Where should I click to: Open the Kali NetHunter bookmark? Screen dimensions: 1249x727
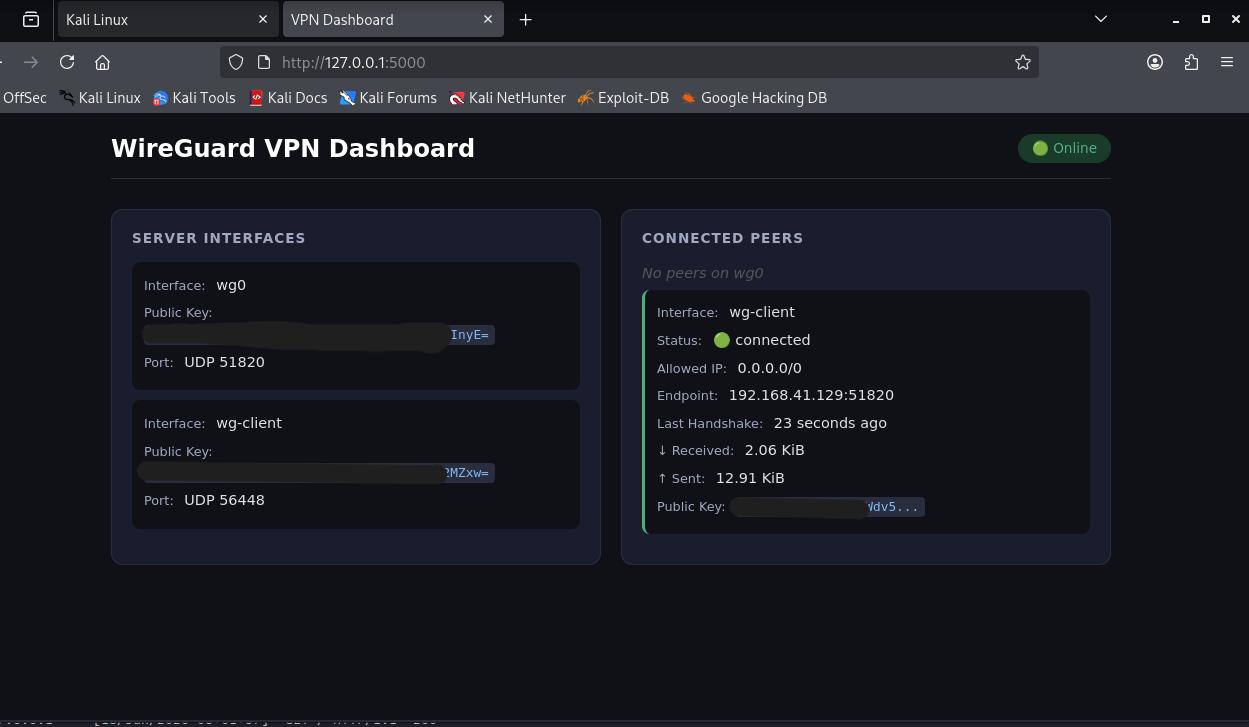click(507, 98)
